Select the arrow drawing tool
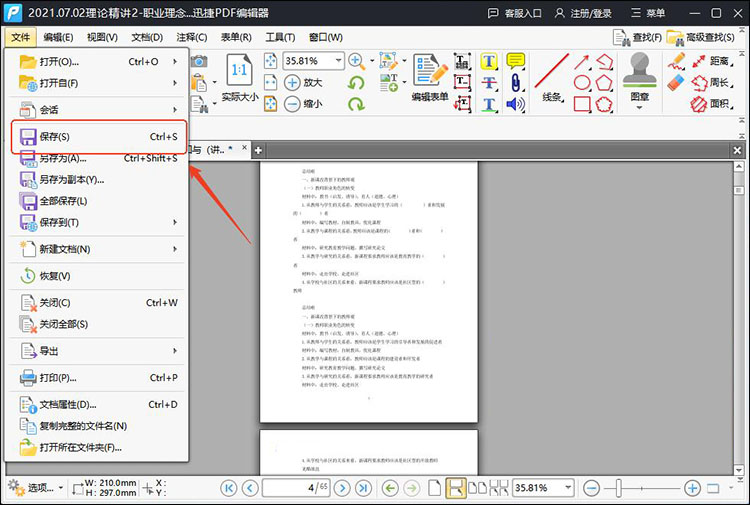 582,61
